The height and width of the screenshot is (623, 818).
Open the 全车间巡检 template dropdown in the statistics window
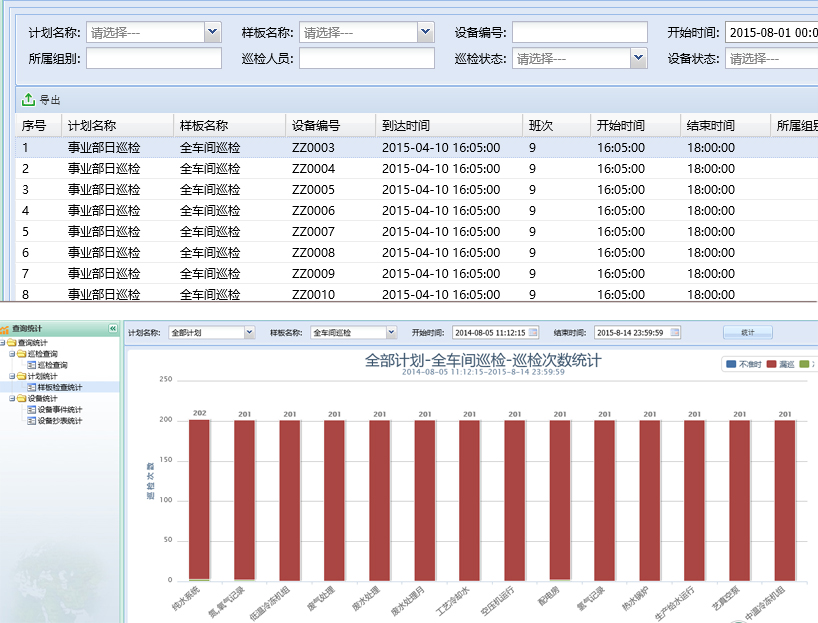391,332
